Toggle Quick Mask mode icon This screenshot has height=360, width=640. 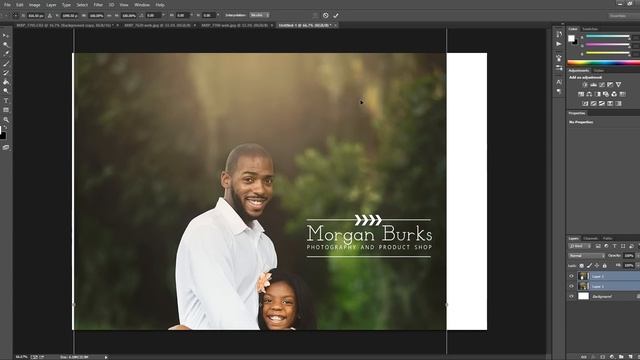[6, 147]
